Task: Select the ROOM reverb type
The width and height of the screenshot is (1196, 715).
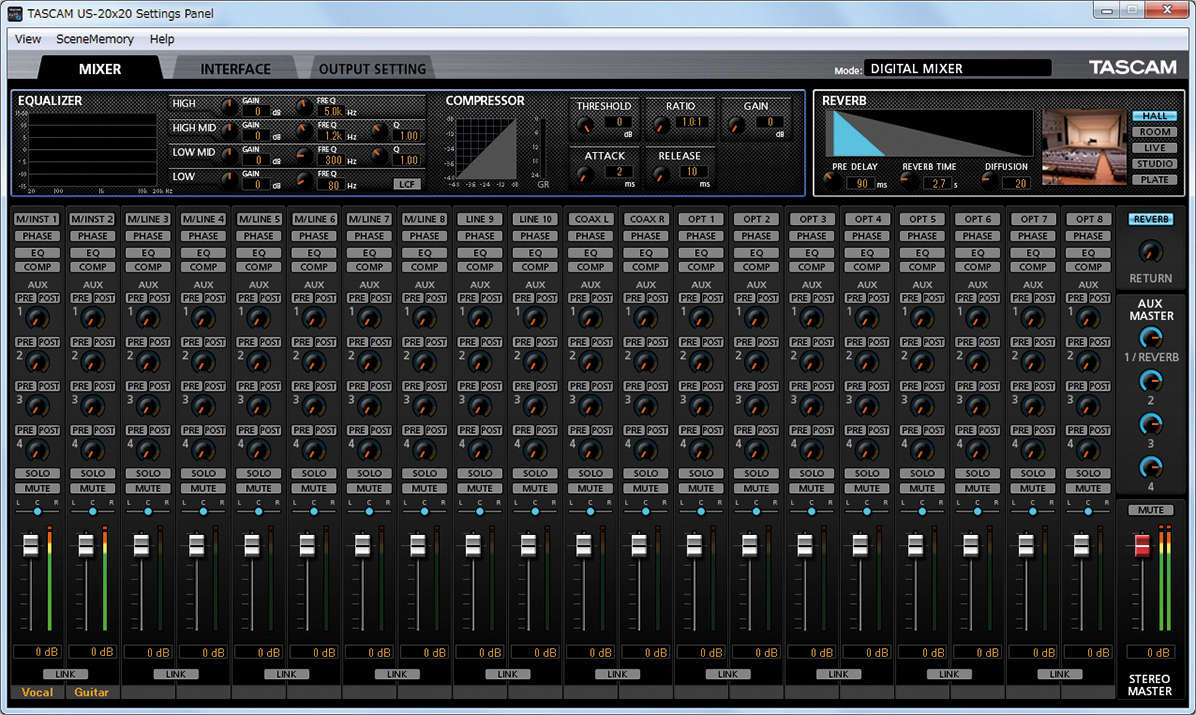Action: (1154, 132)
